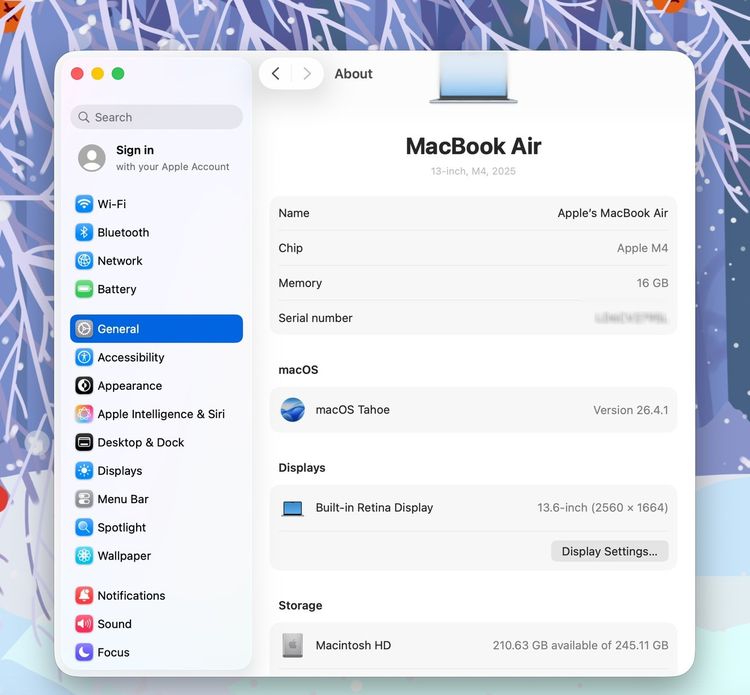
Task: Open Desktop & Dock label
Action: tap(141, 442)
